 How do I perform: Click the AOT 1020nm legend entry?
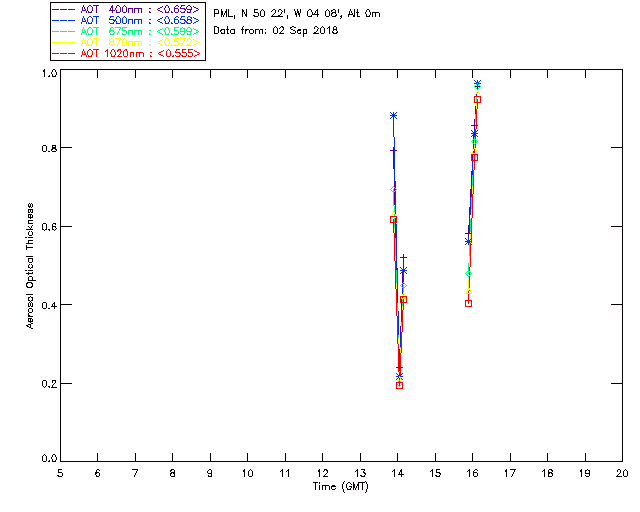coord(126,53)
